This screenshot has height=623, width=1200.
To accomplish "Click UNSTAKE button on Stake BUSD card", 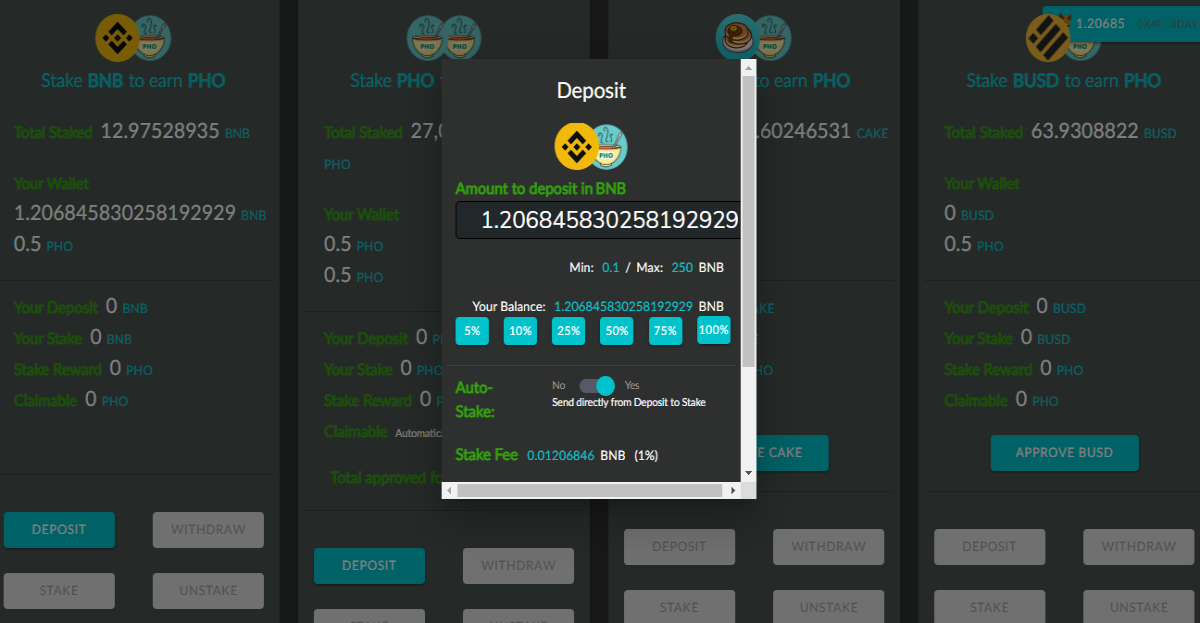I will pos(1138,607).
